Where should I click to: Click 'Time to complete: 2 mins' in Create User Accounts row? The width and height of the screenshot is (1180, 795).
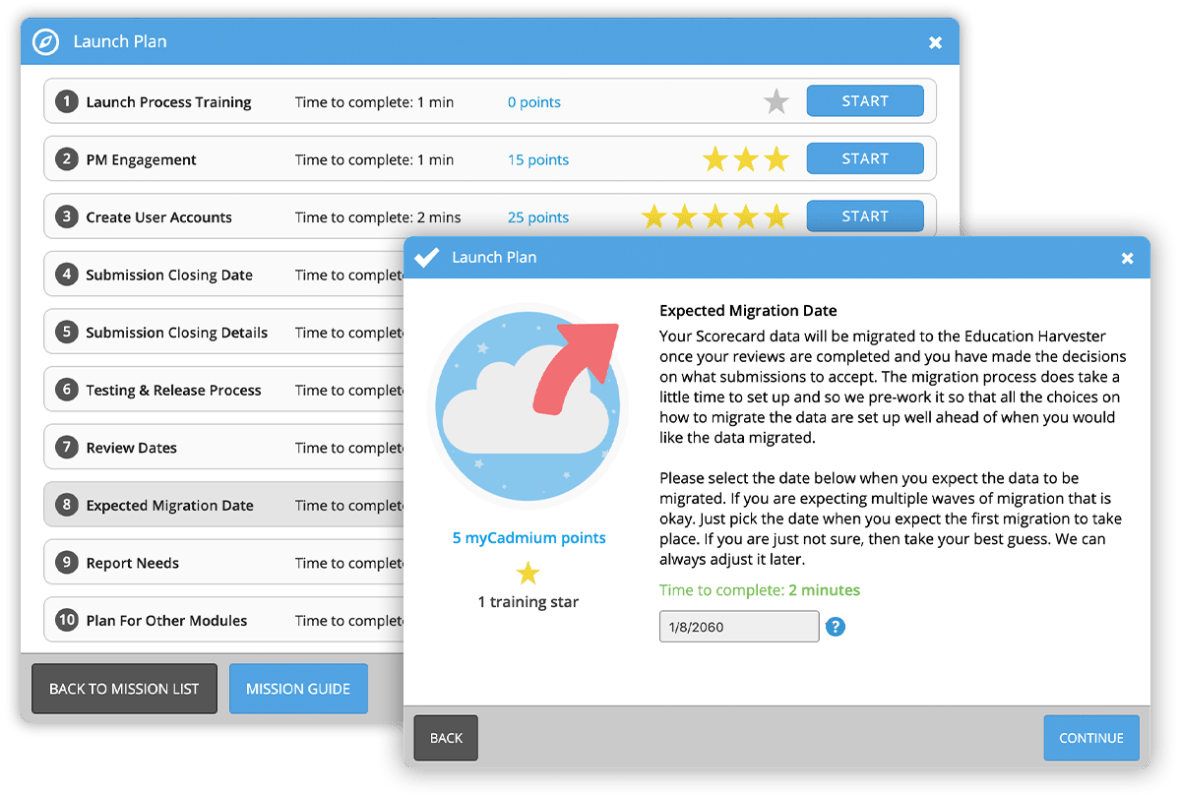click(378, 218)
